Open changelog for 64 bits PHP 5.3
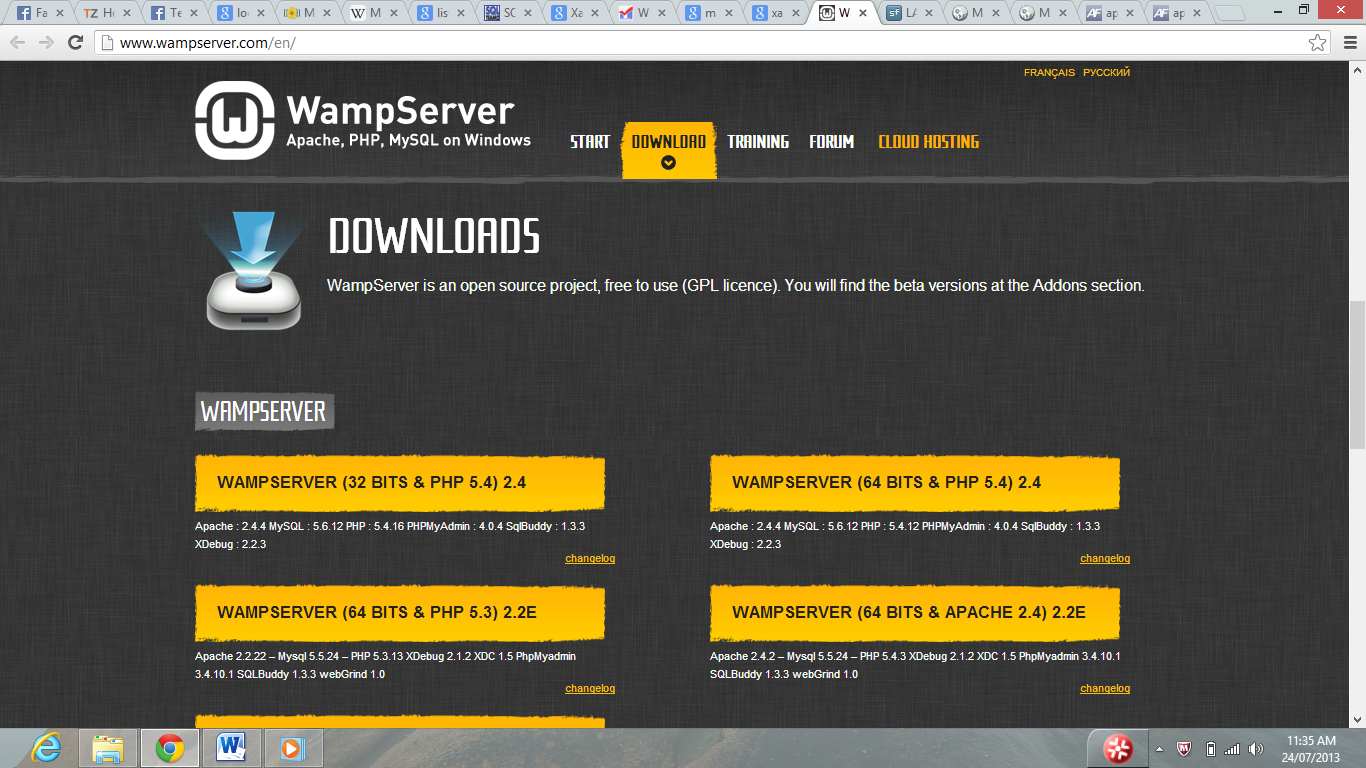The width and height of the screenshot is (1366, 768). pyautogui.click(x=590, y=689)
